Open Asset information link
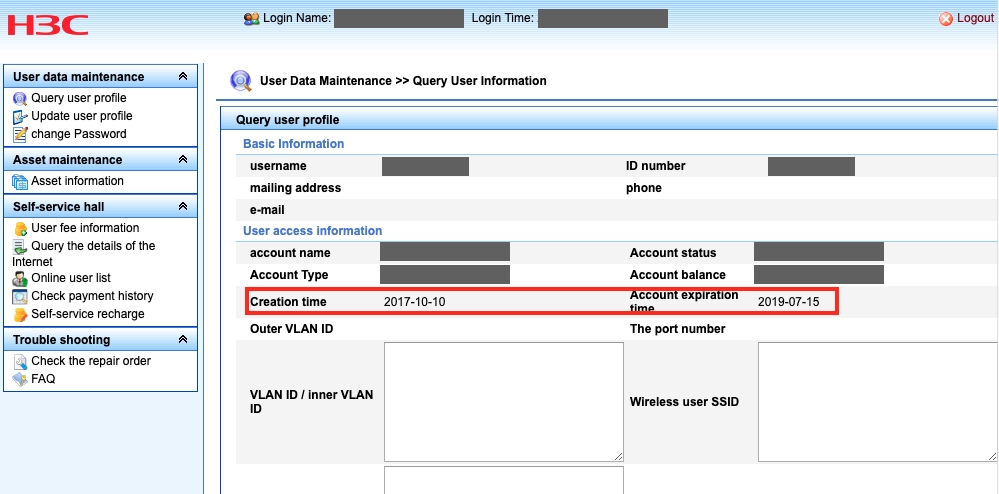Viewport: 999px width, 494px height. (78, 181)
